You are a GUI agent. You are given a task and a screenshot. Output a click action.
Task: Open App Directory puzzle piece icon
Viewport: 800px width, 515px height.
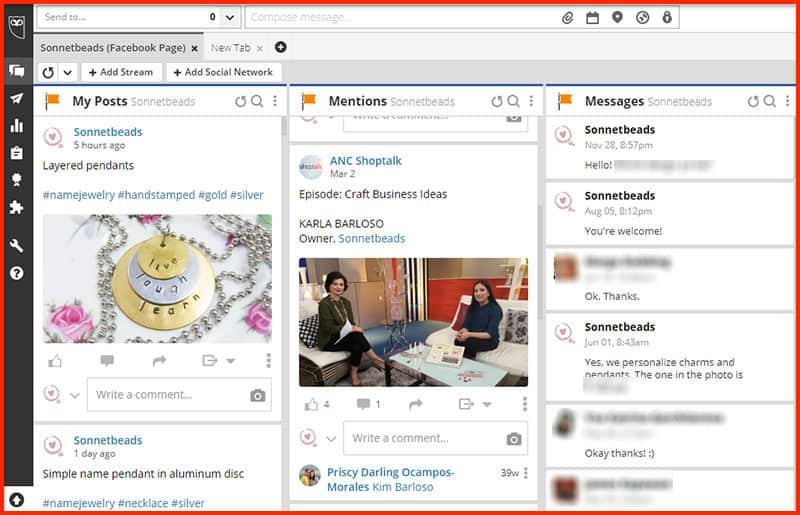16,207
